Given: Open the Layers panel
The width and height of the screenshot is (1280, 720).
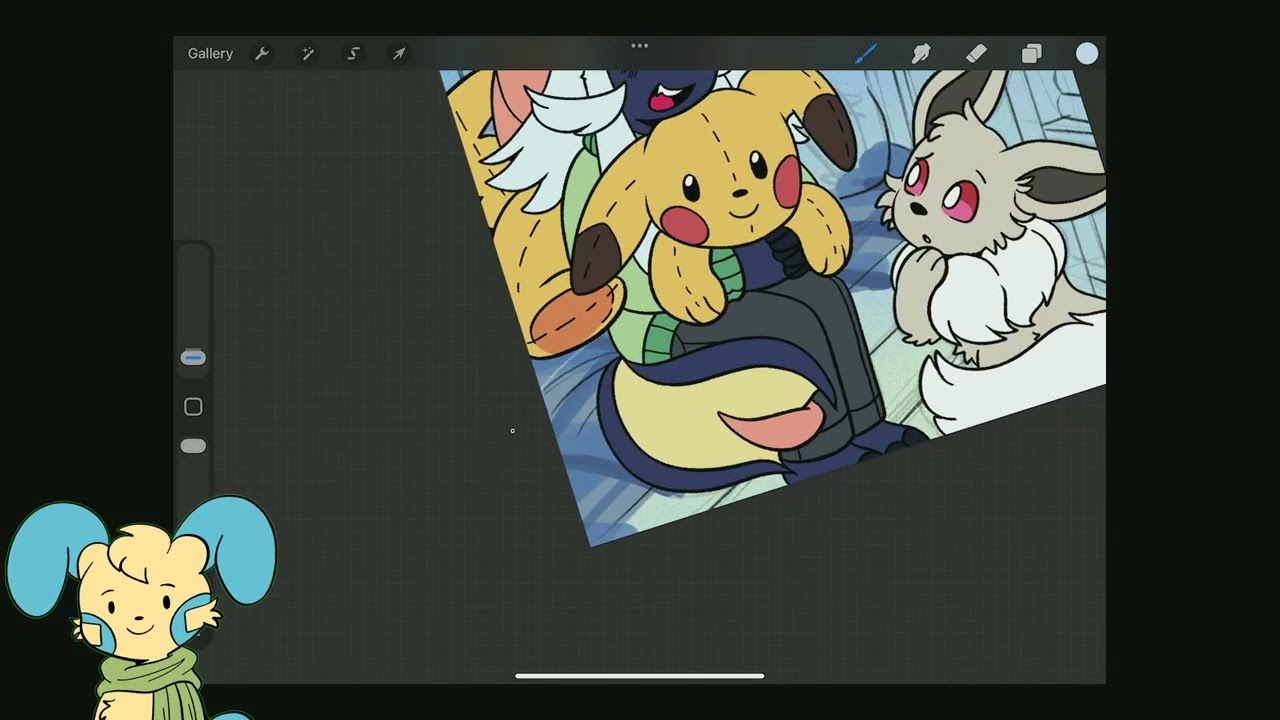Looking at the screenshot, I should coord(1031,53).
